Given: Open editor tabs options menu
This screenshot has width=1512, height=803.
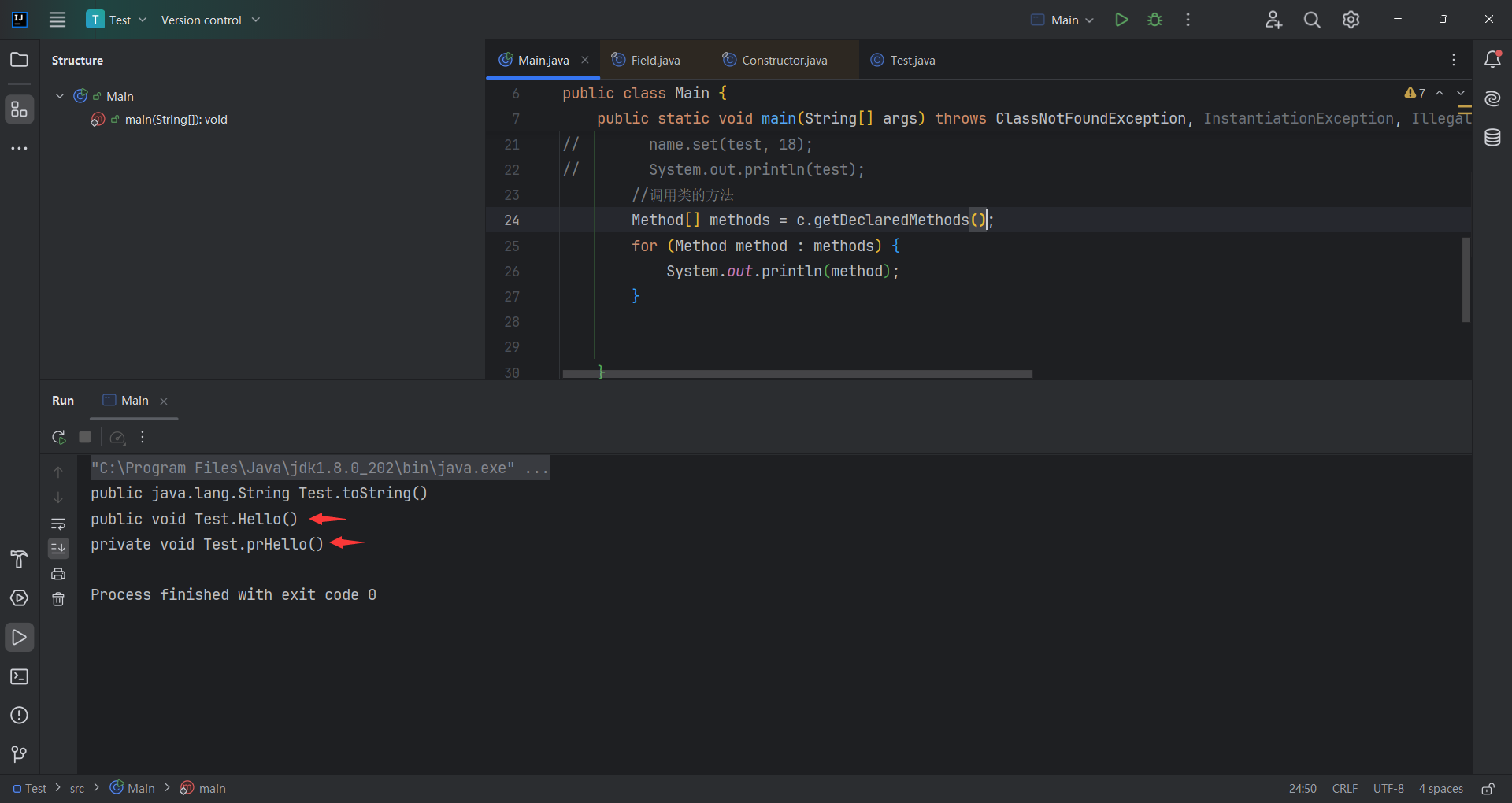Looking at the screenshot, I should [1454, 60].
